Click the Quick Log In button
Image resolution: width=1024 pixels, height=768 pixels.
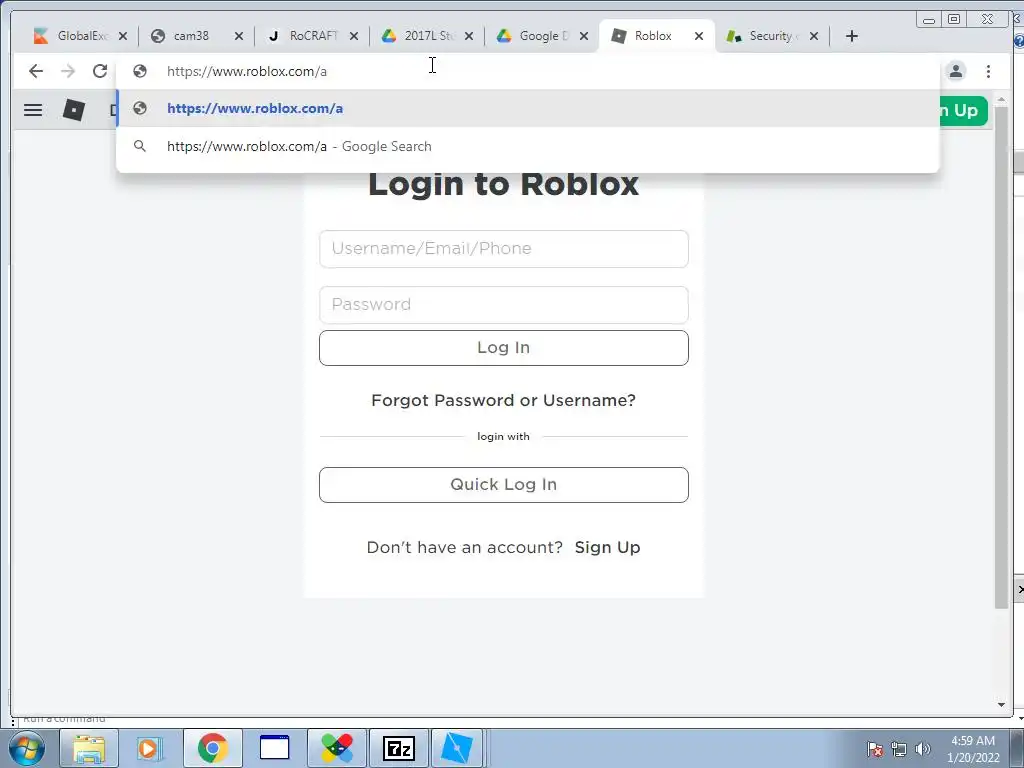coord(504,485)
